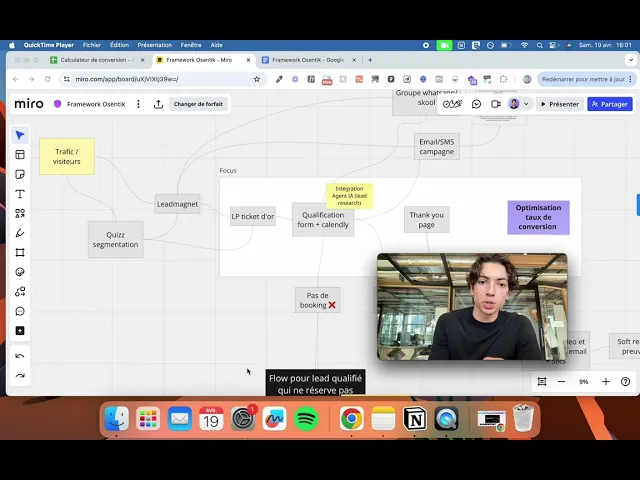Open stickers and emoji tool
This screenshot has width=640, height=480.
(20, 272)
